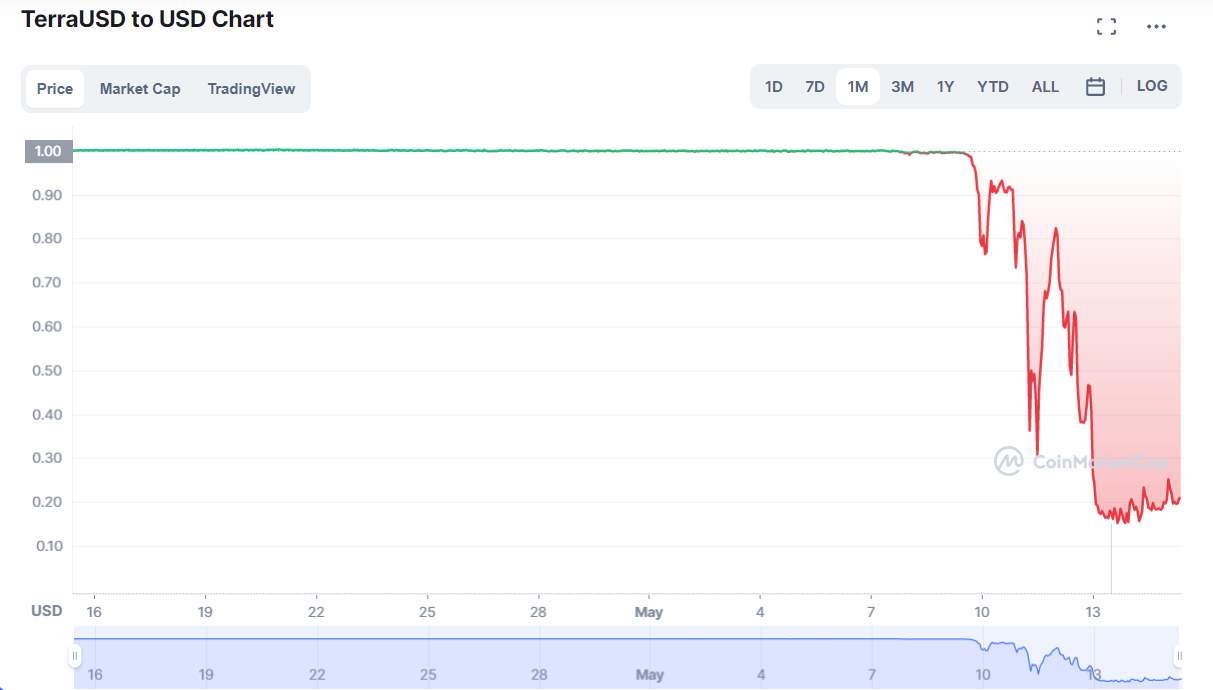Open the three-dot more options menu
The width and height of the screenshot is (1213, 690).
click(1156, 26)
